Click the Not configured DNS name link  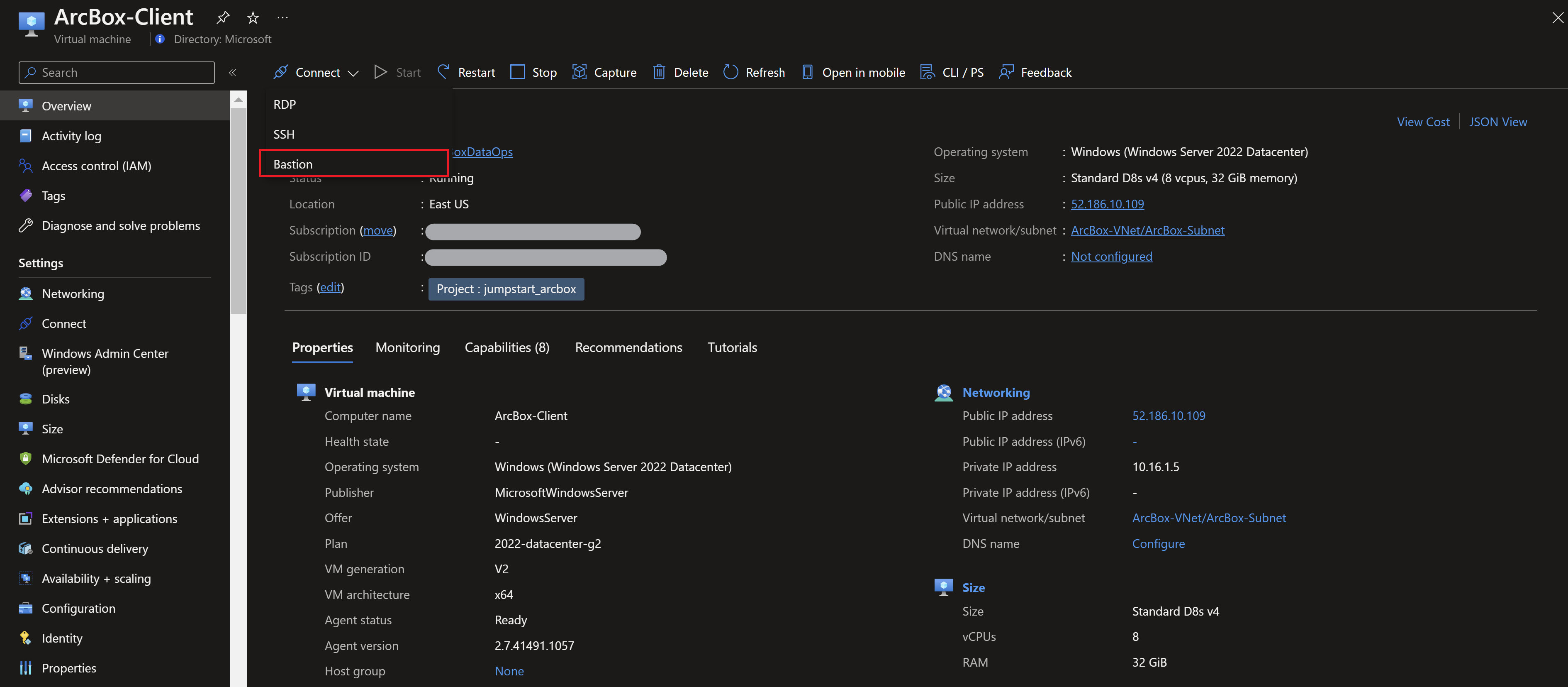coord(1111,257)
